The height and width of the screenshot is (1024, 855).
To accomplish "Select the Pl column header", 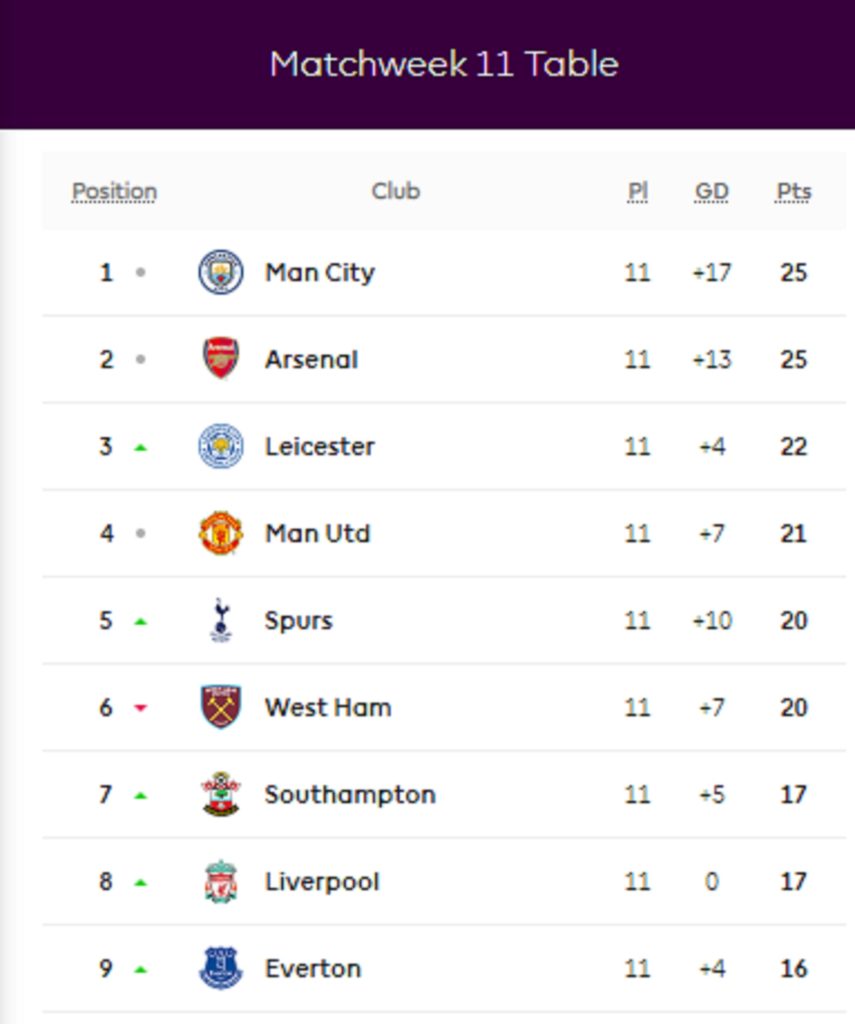I will click(x=637, y=191).
